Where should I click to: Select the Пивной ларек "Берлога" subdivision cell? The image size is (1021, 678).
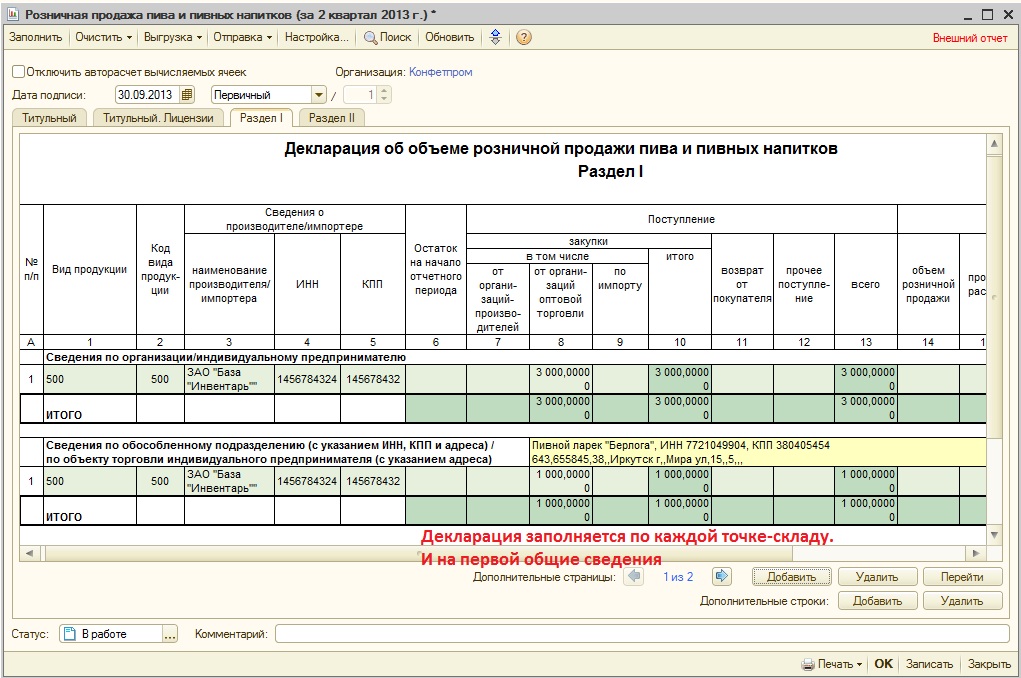pos(758,453)
